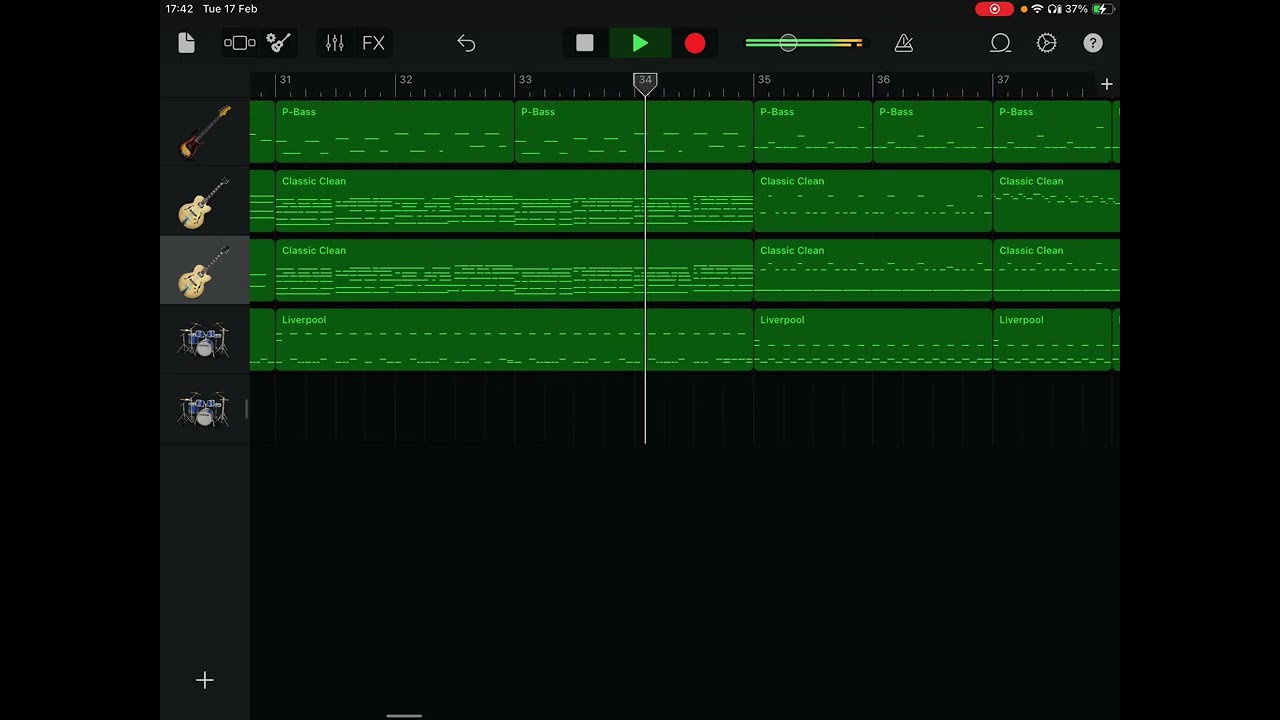This screenshot has height=720, width=1280.
Task: Open the instrument view guitar icon
Action: [x=279, y=43]
